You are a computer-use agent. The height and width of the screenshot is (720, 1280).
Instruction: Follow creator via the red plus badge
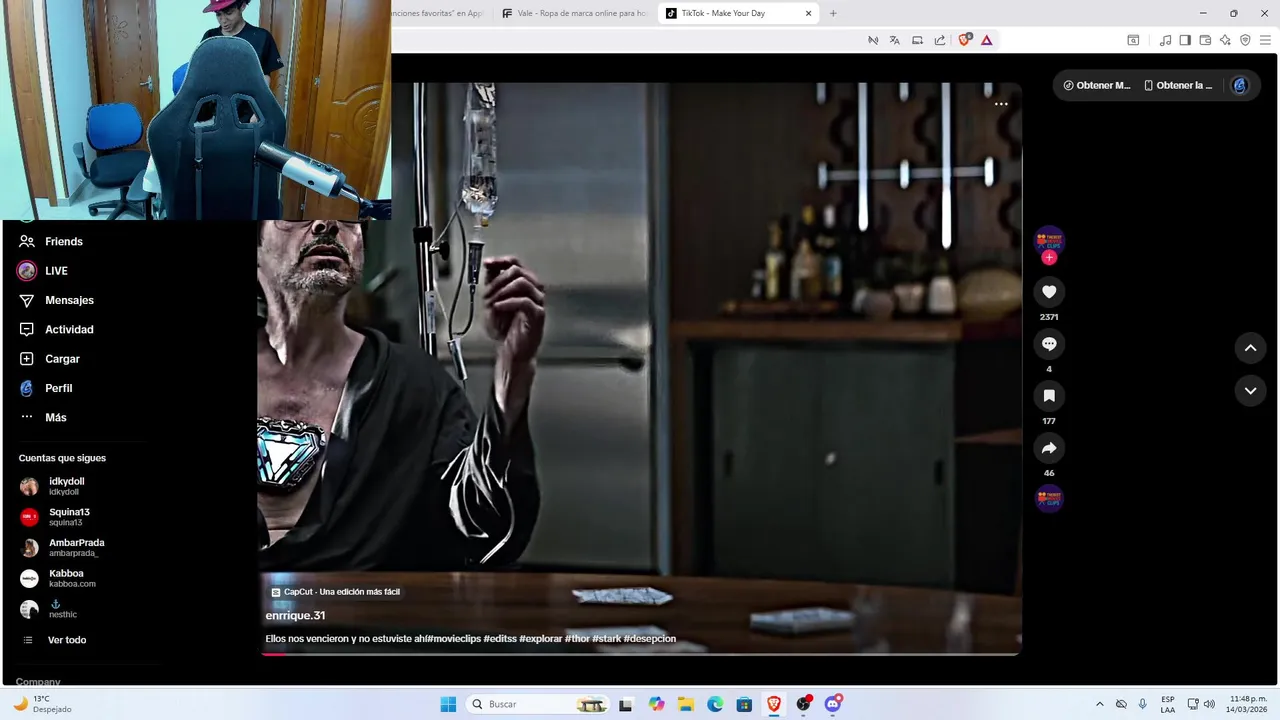click(1049, 258)
